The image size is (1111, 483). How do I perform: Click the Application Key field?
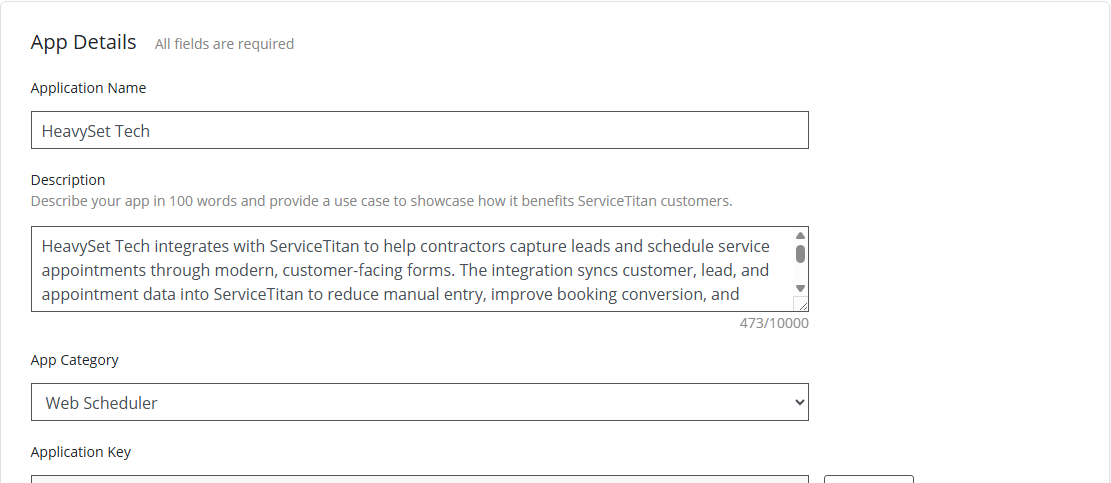pos(419,479)
